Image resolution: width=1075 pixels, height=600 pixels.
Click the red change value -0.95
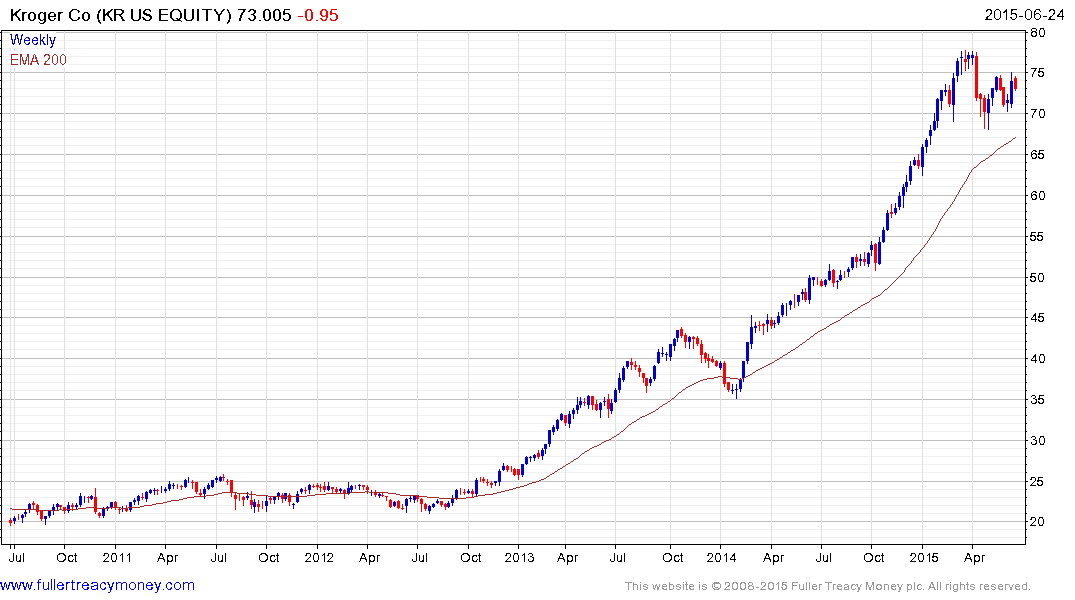point(318,15)
